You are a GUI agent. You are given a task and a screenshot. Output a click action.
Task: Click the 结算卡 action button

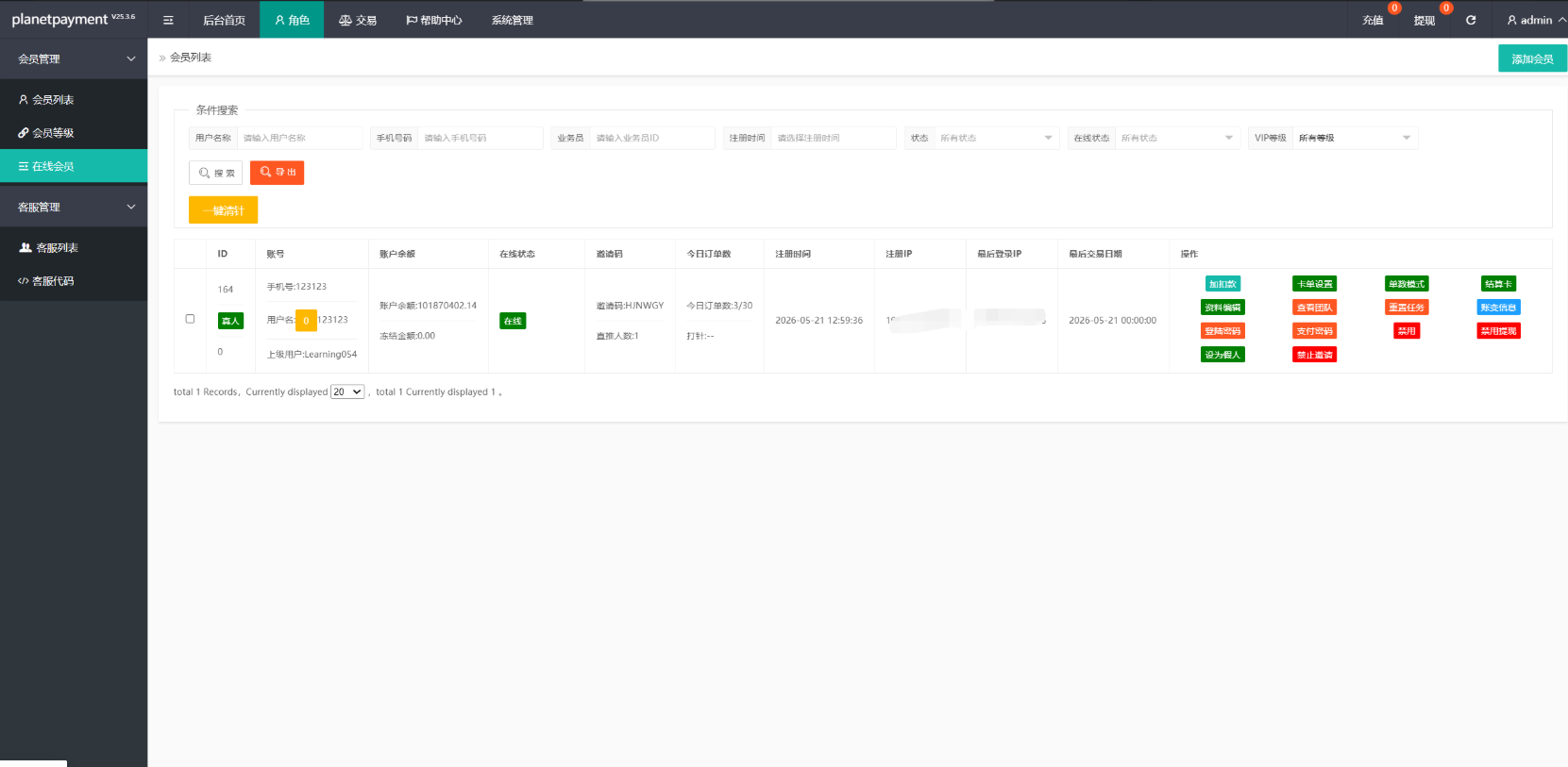1498,284
